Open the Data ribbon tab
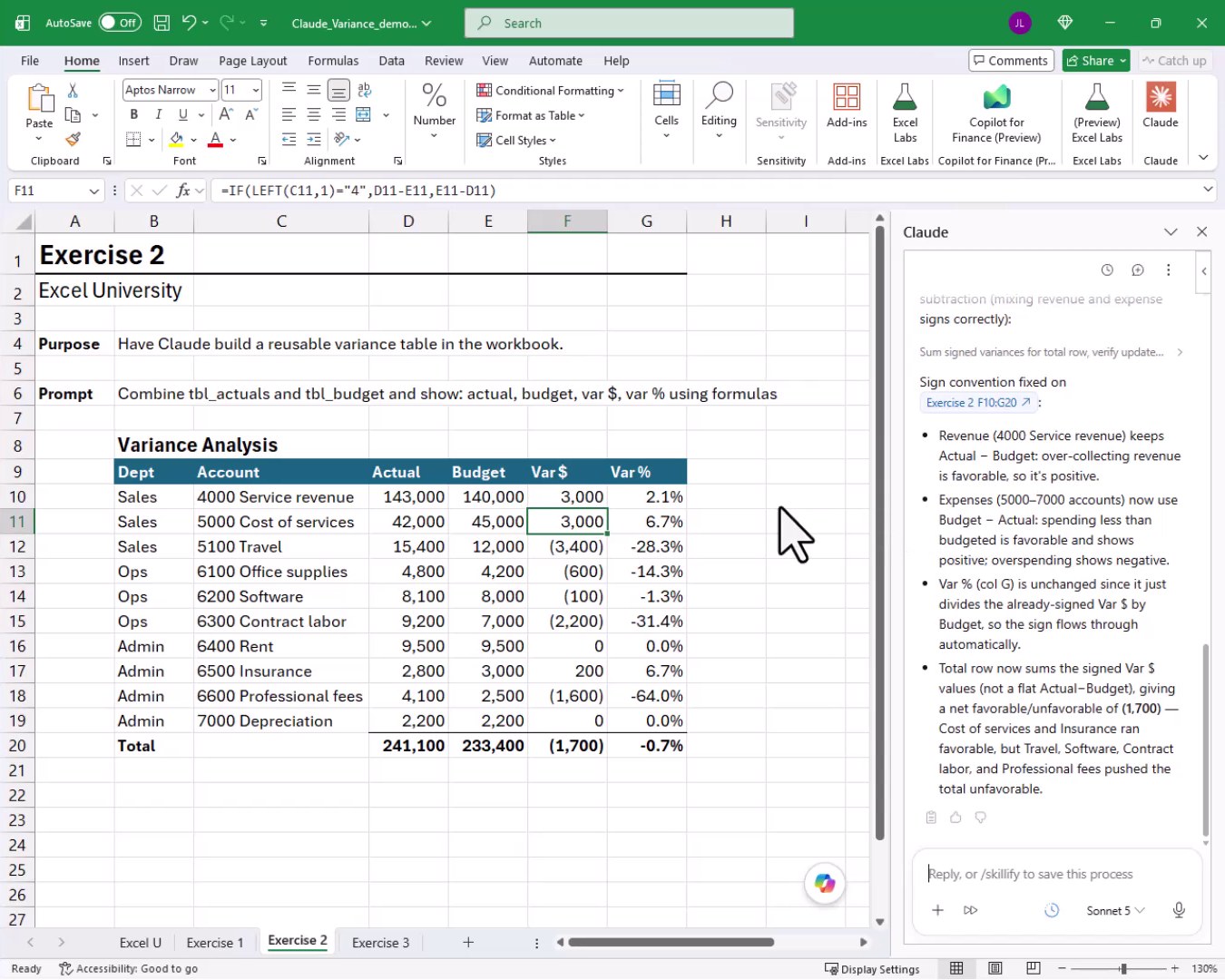This screenshot has width=1225, height=980. pyautogui.click(x=392, y=61)
